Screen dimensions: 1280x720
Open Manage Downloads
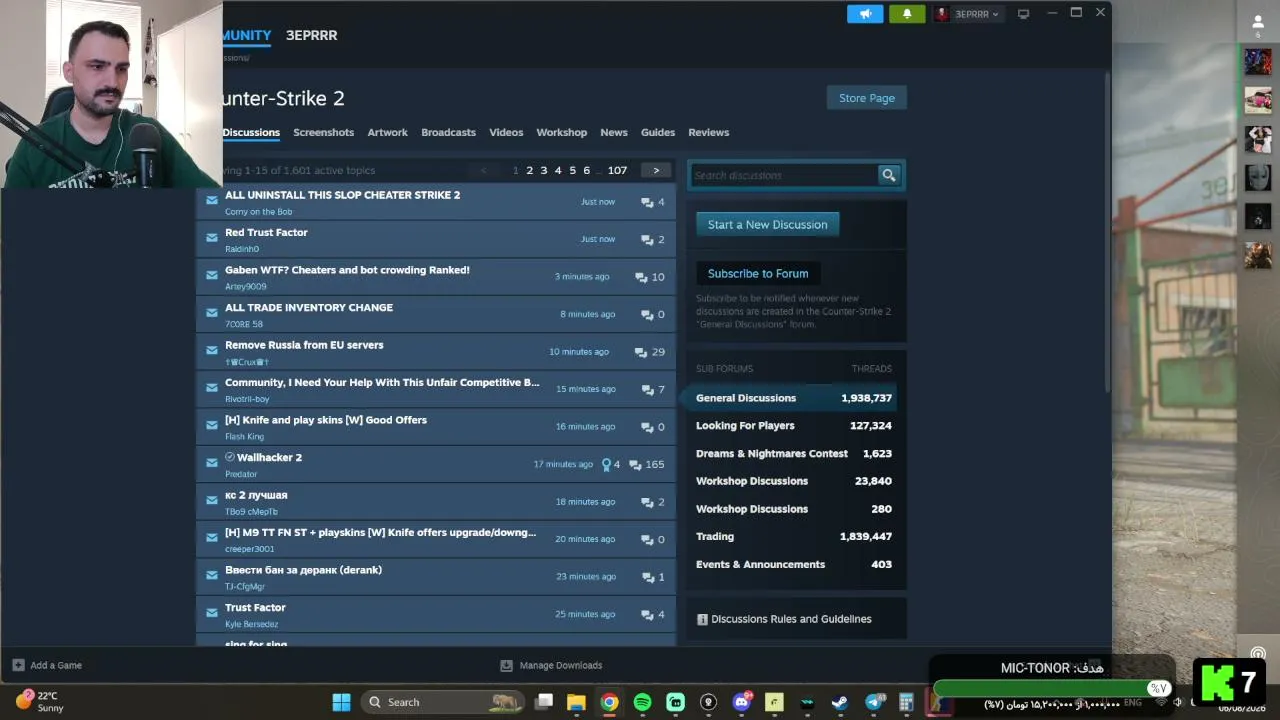click(551, 665)
